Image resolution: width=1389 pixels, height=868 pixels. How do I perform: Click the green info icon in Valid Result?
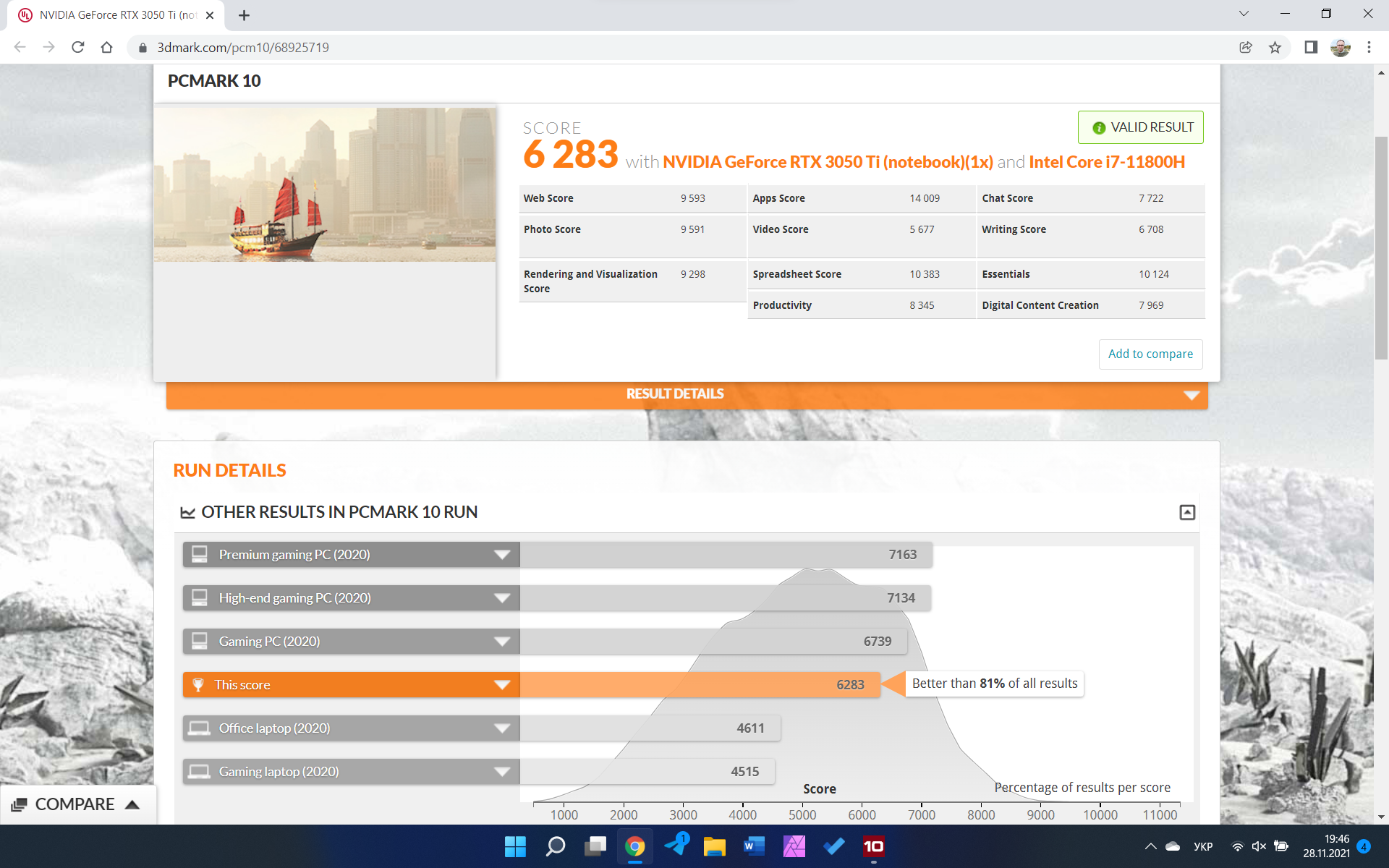point(1099,128)
